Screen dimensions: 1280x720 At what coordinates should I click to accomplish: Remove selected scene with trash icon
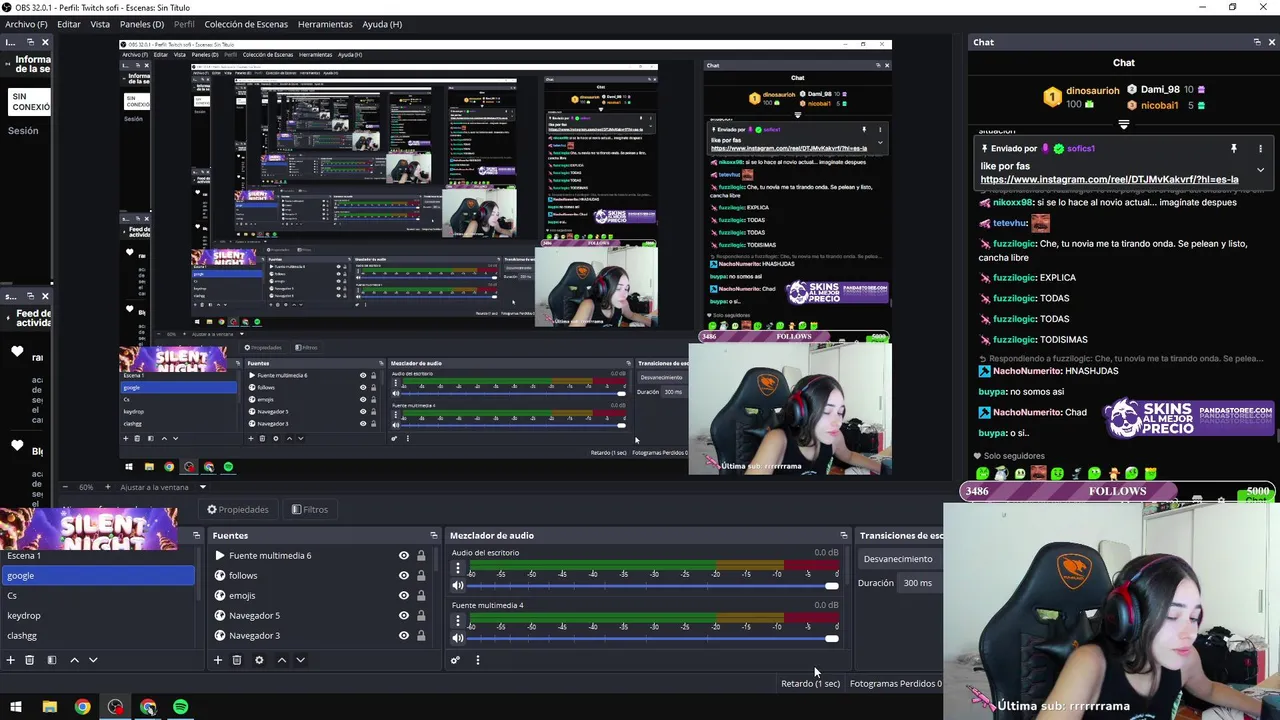tap(29, 660)
